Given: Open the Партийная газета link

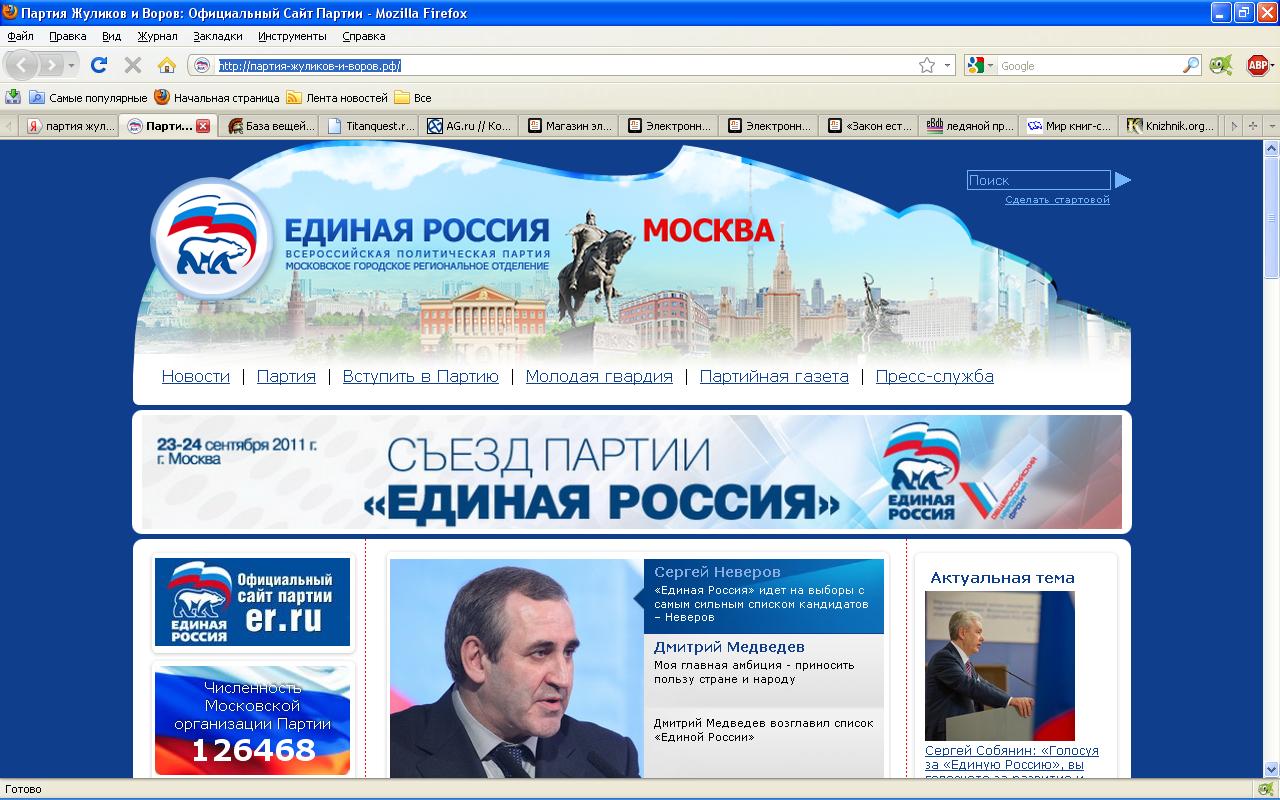Looking at the screenshot, I should 774,377.
